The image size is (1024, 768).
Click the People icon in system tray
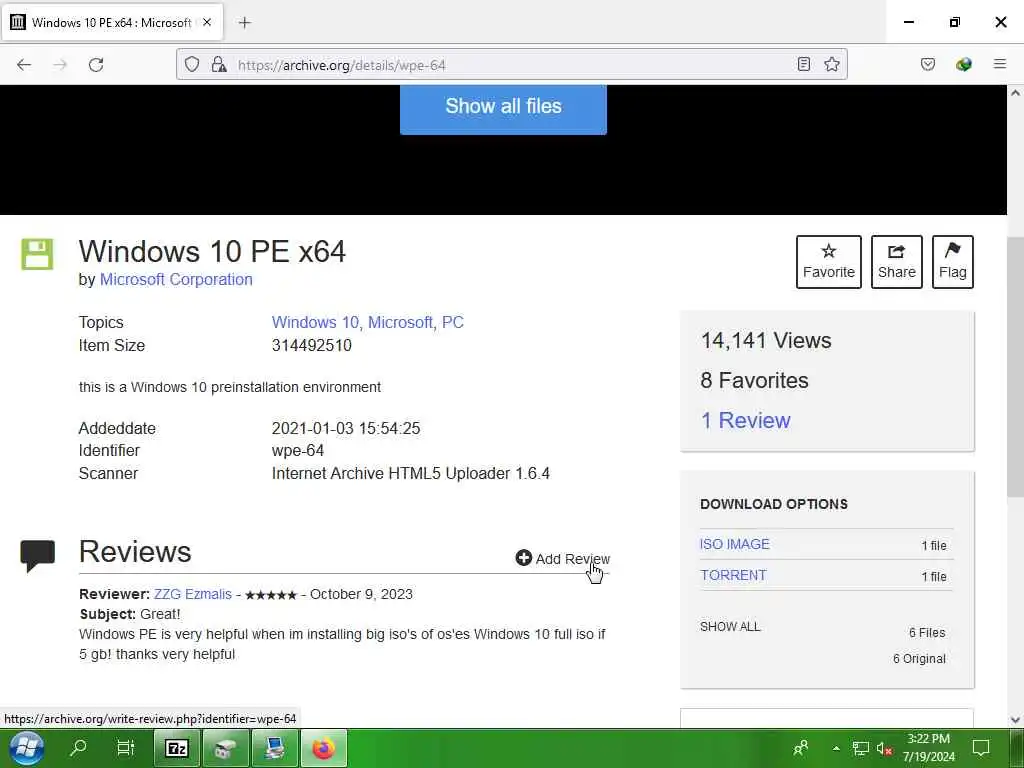801,748
